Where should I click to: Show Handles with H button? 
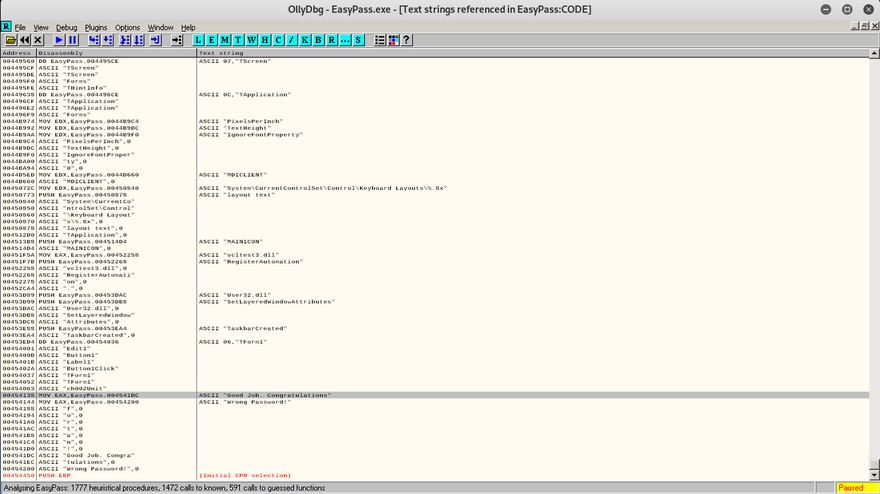pyautogui.click(x=265, y=40)
